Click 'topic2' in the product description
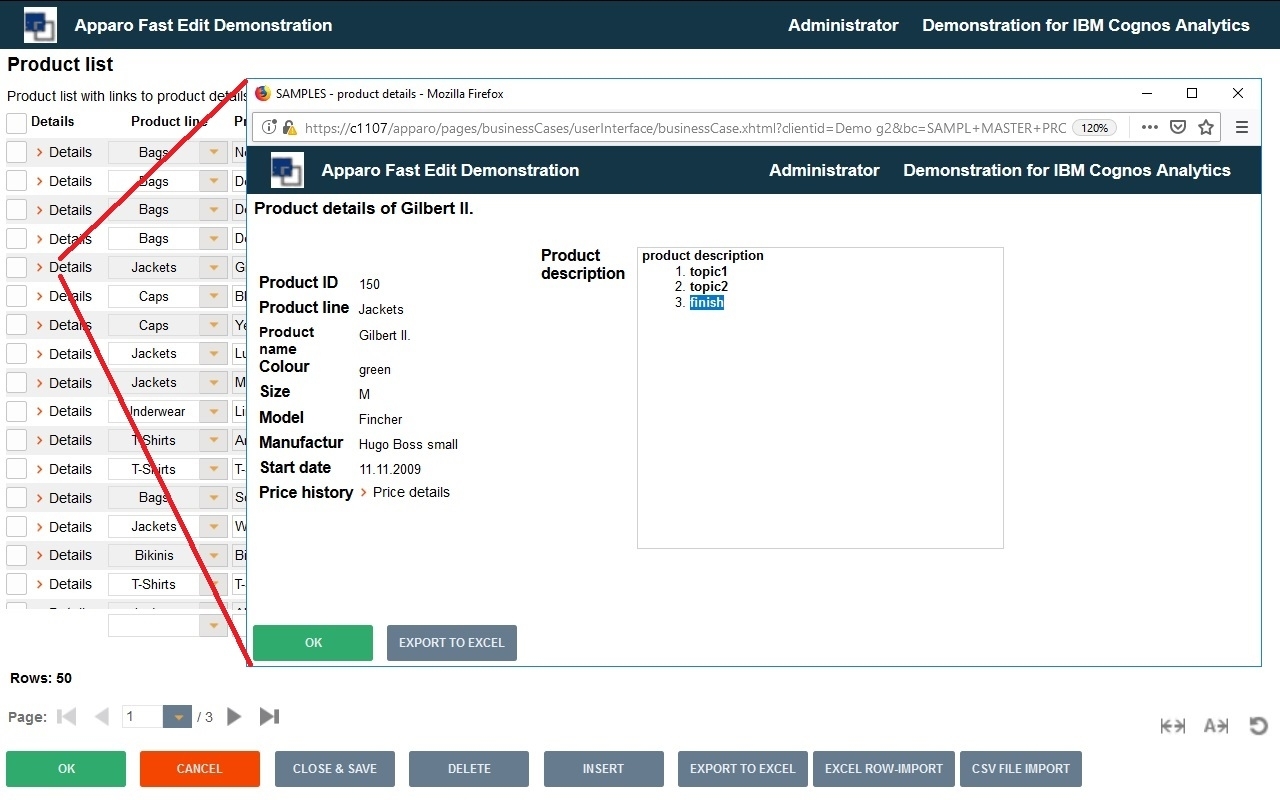 pos(709,287)
